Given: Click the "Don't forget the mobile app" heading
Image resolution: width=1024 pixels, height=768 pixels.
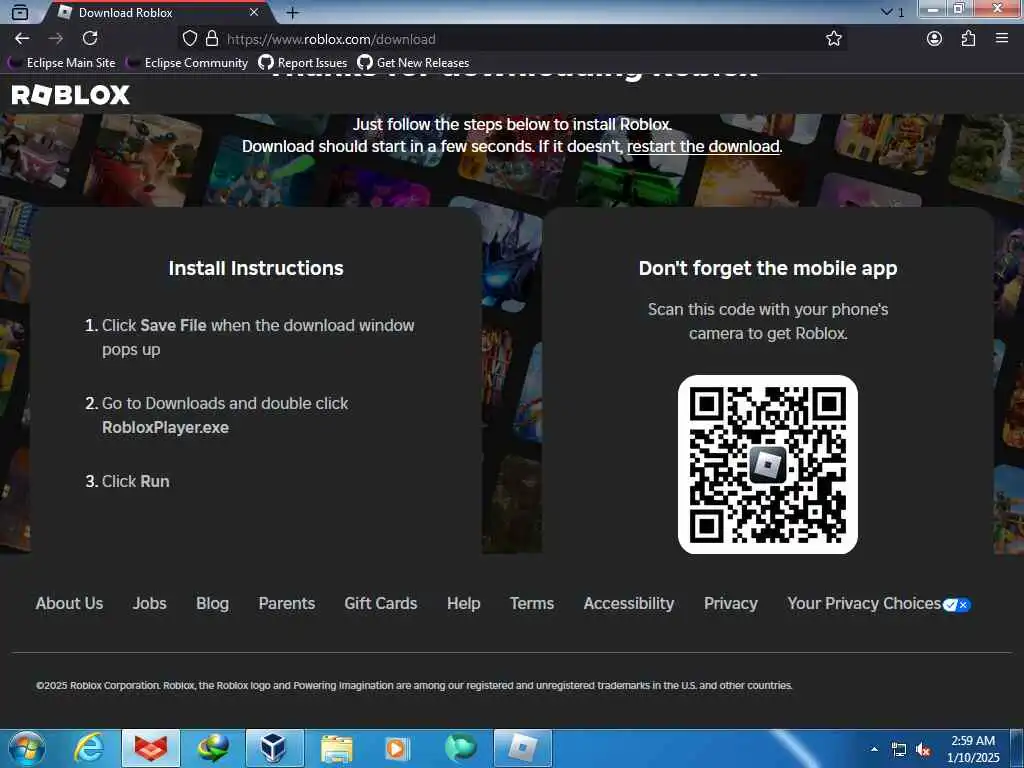Looking at the screenshot, I should pos(768,268).
